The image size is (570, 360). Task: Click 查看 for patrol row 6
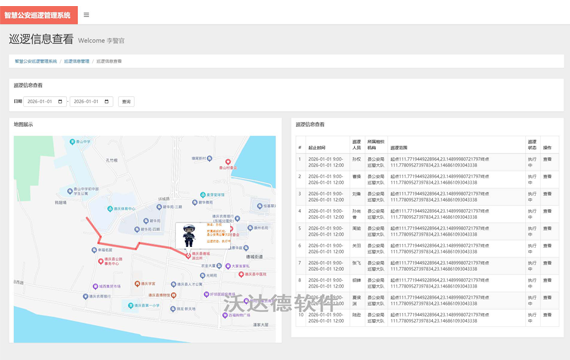pyautogui.click(x=547, y=246)
